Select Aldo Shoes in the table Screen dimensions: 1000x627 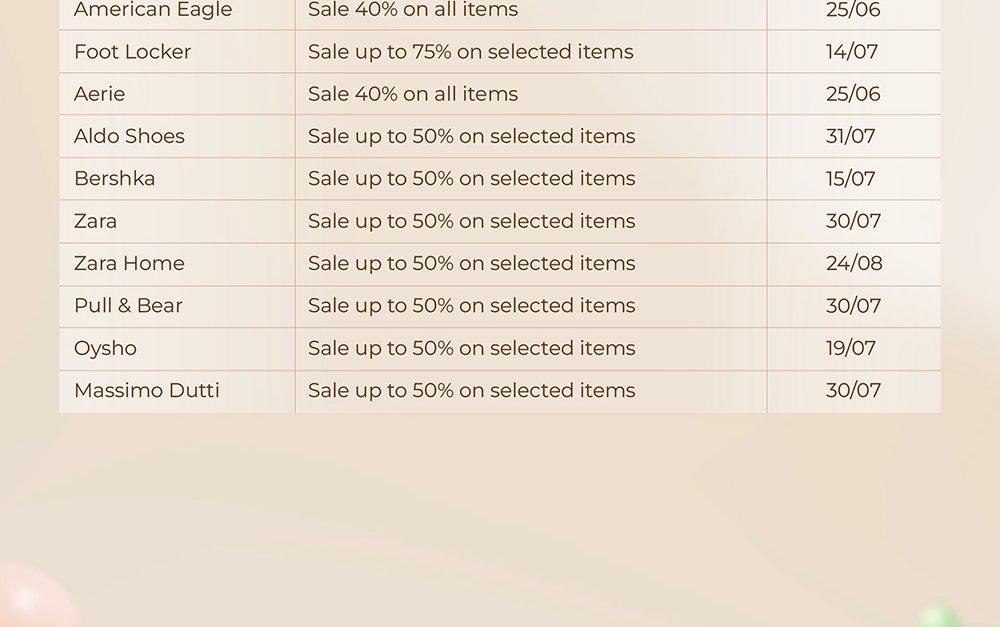(x=129, y=136)
